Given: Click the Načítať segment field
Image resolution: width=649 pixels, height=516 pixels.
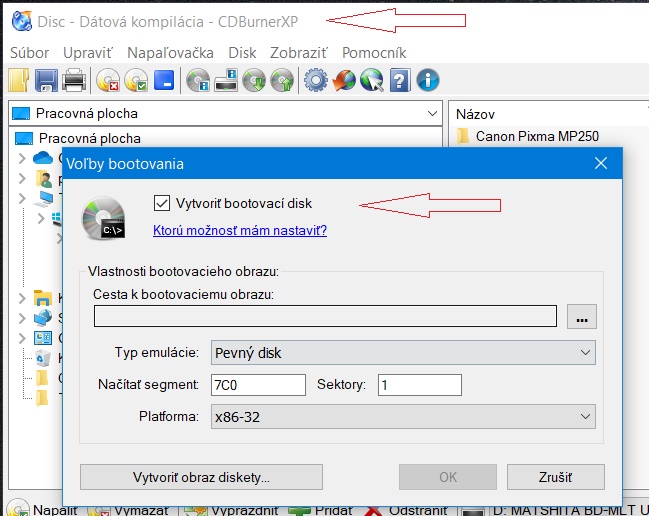Looking at the screenshot, I should point(258,385).
